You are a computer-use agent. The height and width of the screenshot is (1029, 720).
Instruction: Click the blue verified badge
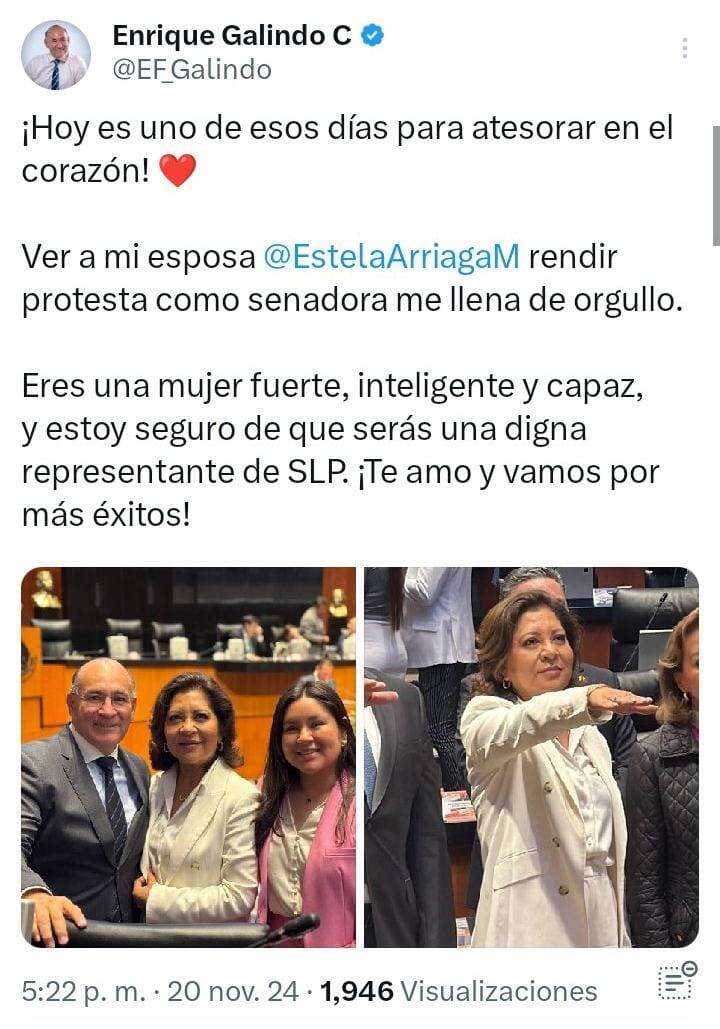(x=372, y=36)
